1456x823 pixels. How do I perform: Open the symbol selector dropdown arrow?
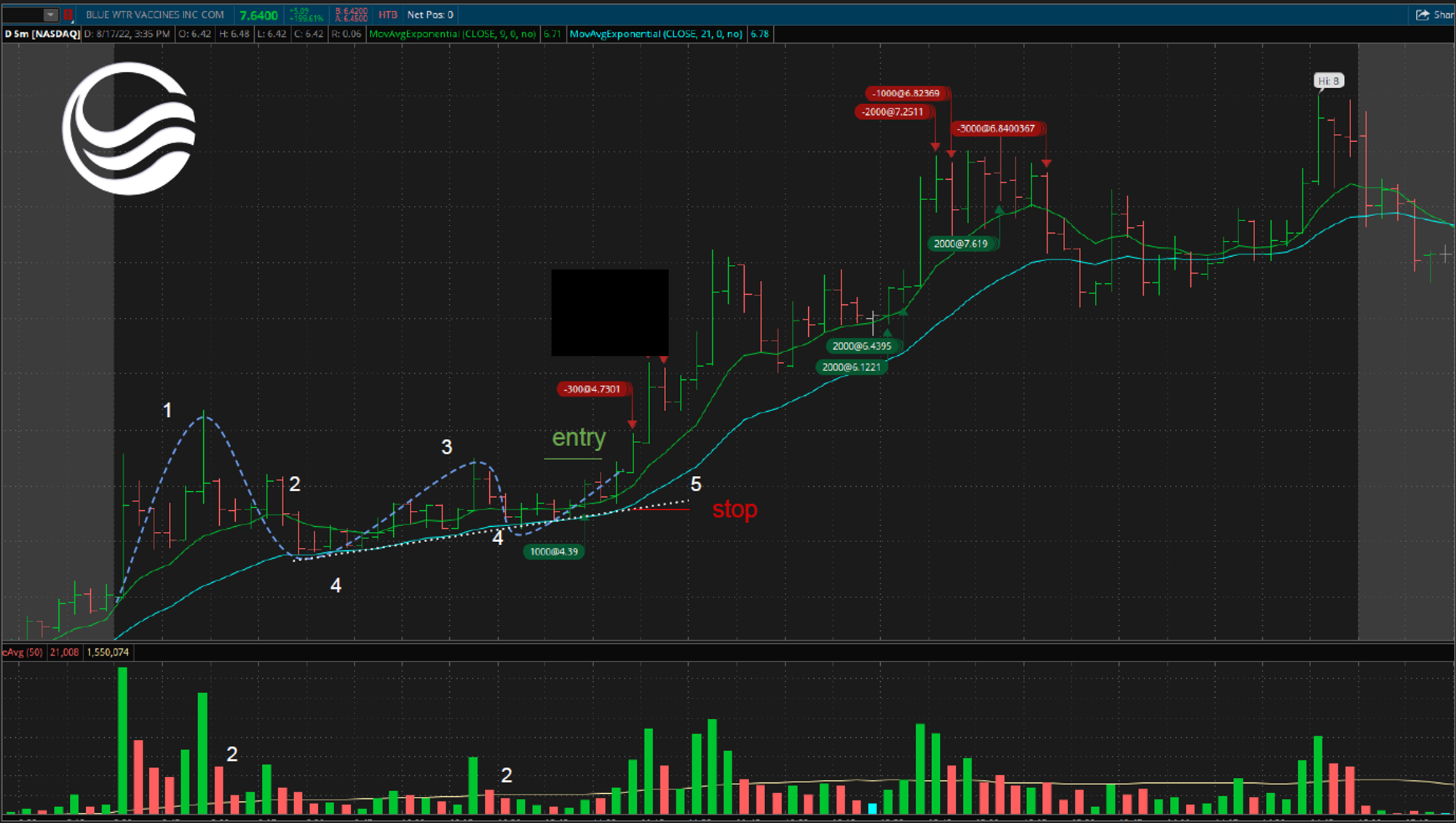[50, 15]
